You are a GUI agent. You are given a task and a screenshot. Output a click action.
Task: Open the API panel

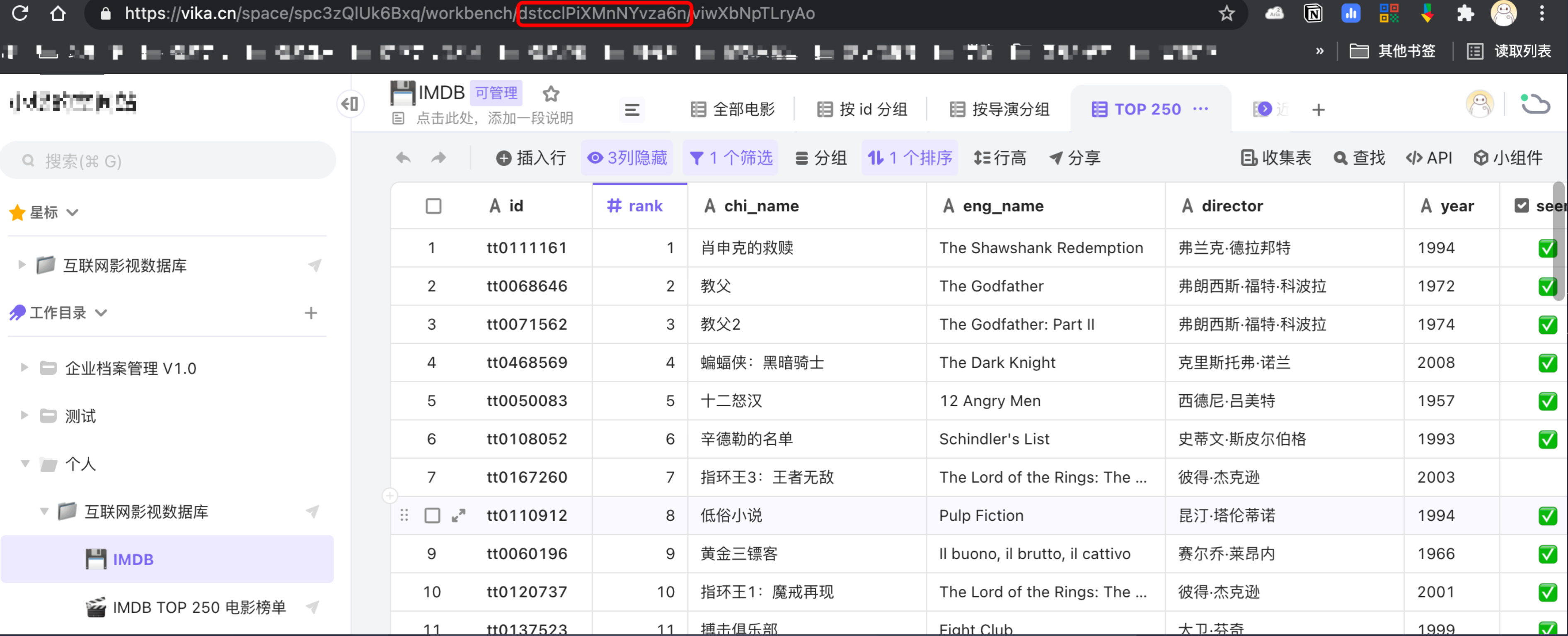pyautogui.click(x=1429, y=158)
